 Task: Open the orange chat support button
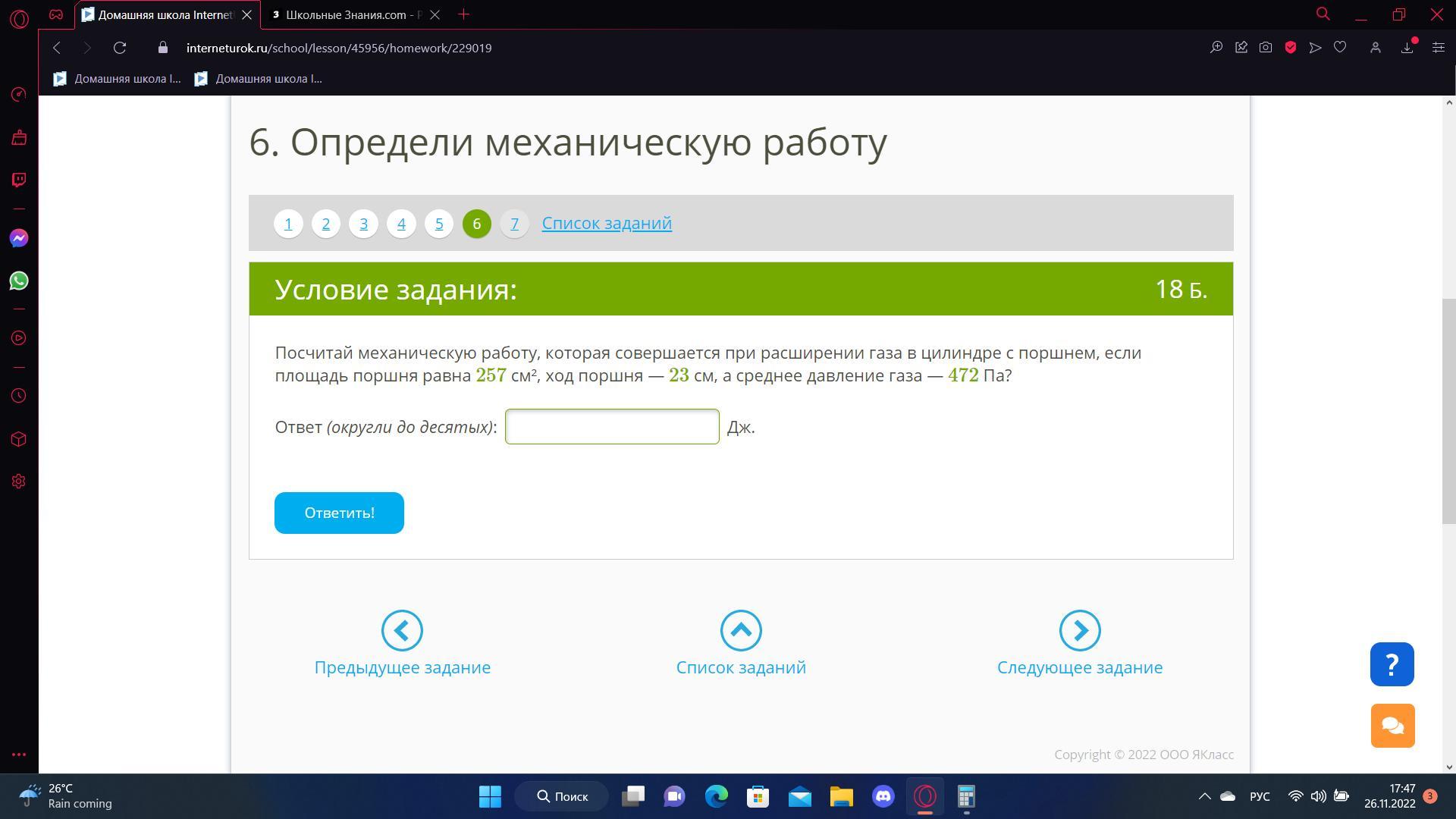[x=1392, y=726]
